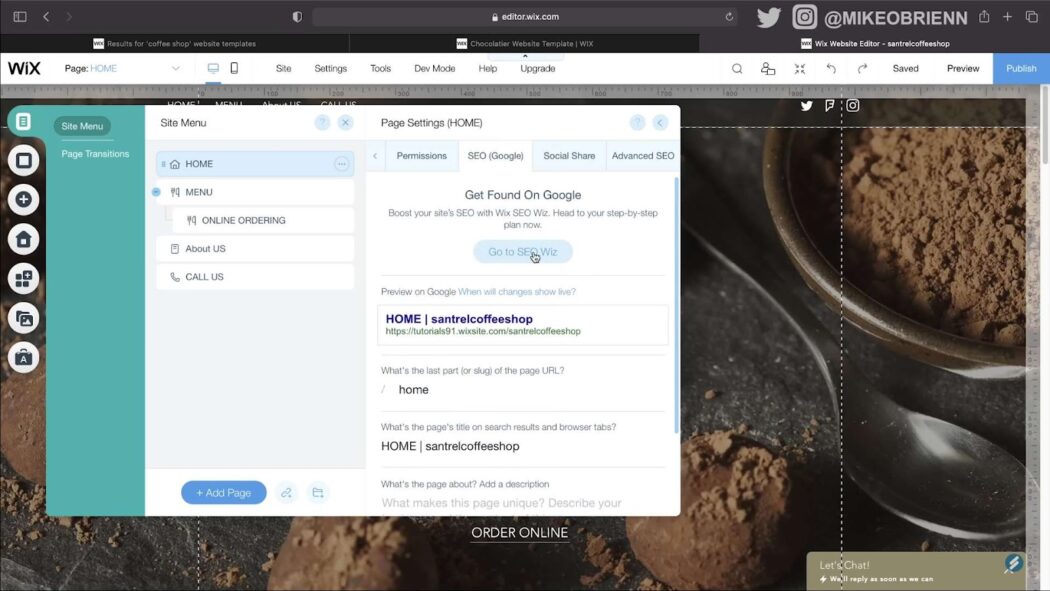1050x591 pixels.
Task: Click the Go to SEO Wiz button
Action: click(x=523, y=252)
